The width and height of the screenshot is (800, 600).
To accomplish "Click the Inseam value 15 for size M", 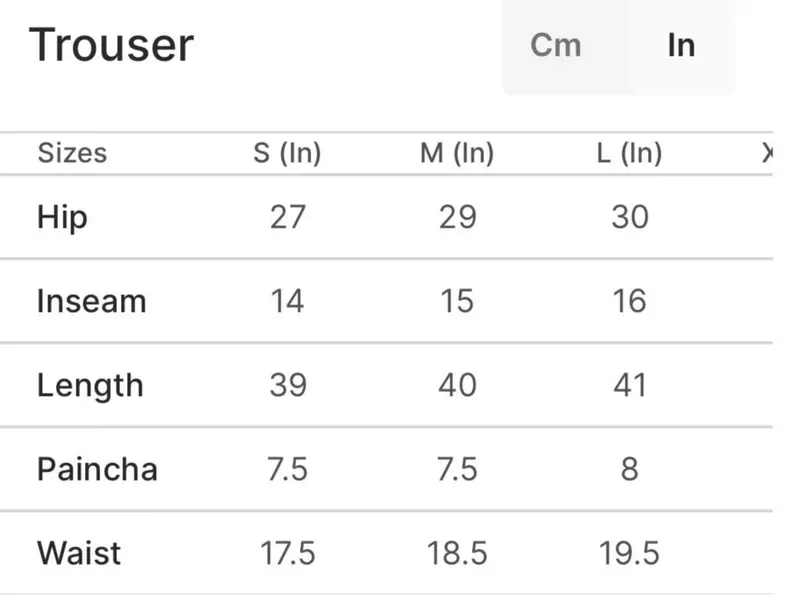I will (x=457, y=301).
